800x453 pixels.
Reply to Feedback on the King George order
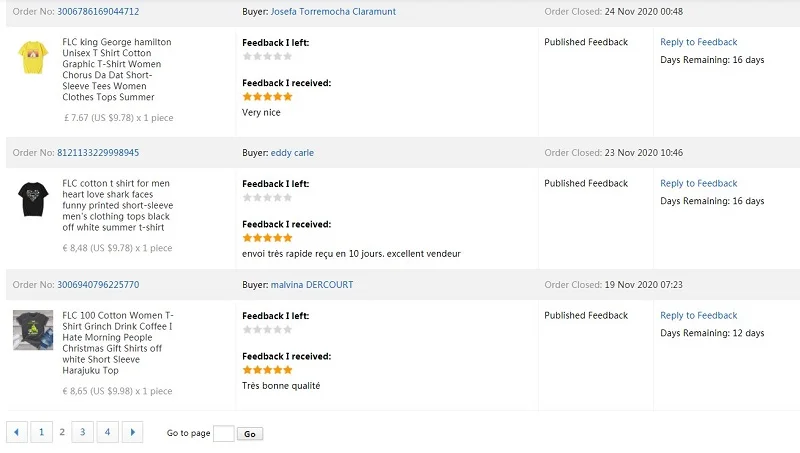[x=698, y=42]
